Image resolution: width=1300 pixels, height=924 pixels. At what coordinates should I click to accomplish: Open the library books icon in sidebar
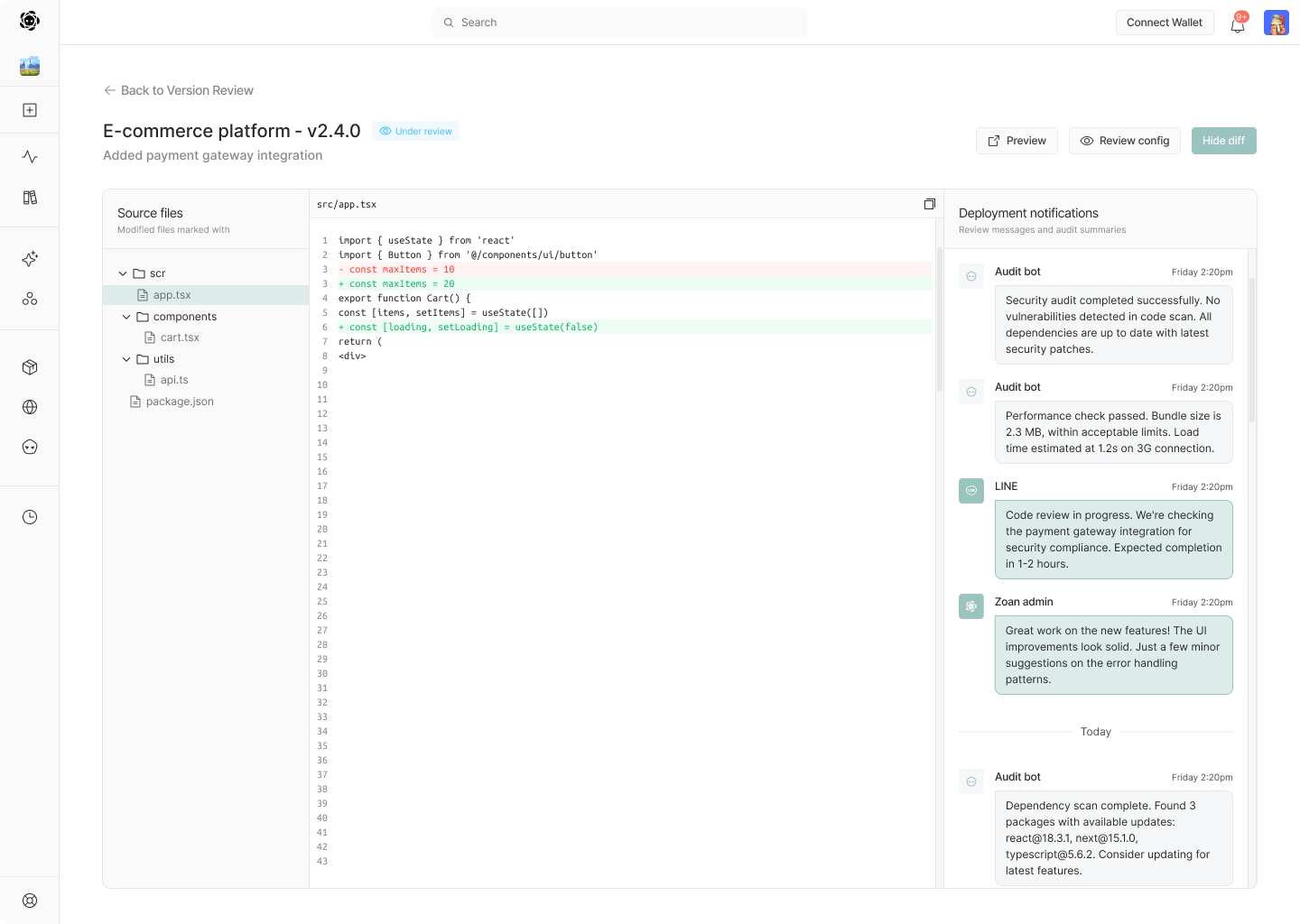click(x=30, y=198)
